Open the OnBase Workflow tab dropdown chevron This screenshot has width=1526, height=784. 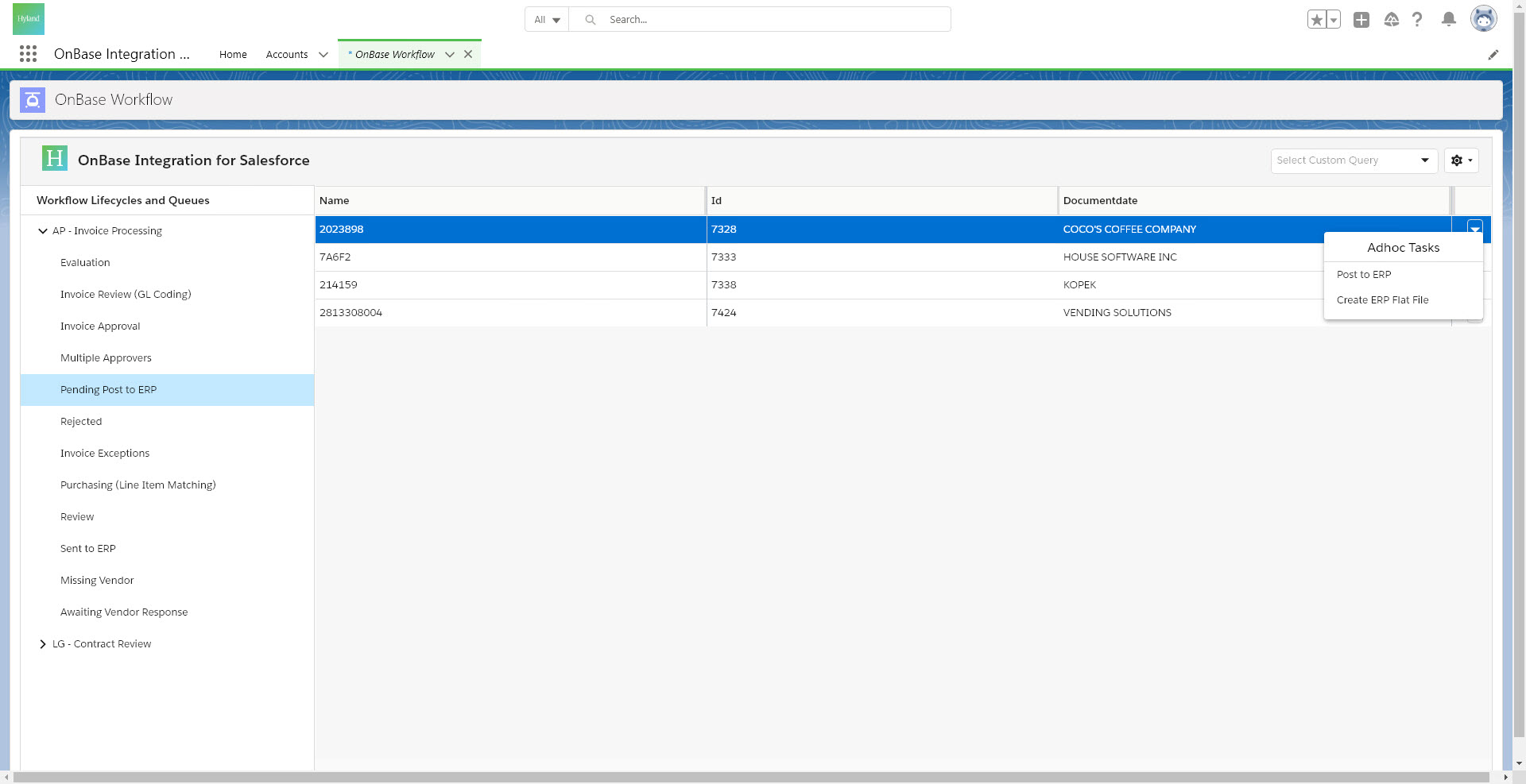point(450,55)
